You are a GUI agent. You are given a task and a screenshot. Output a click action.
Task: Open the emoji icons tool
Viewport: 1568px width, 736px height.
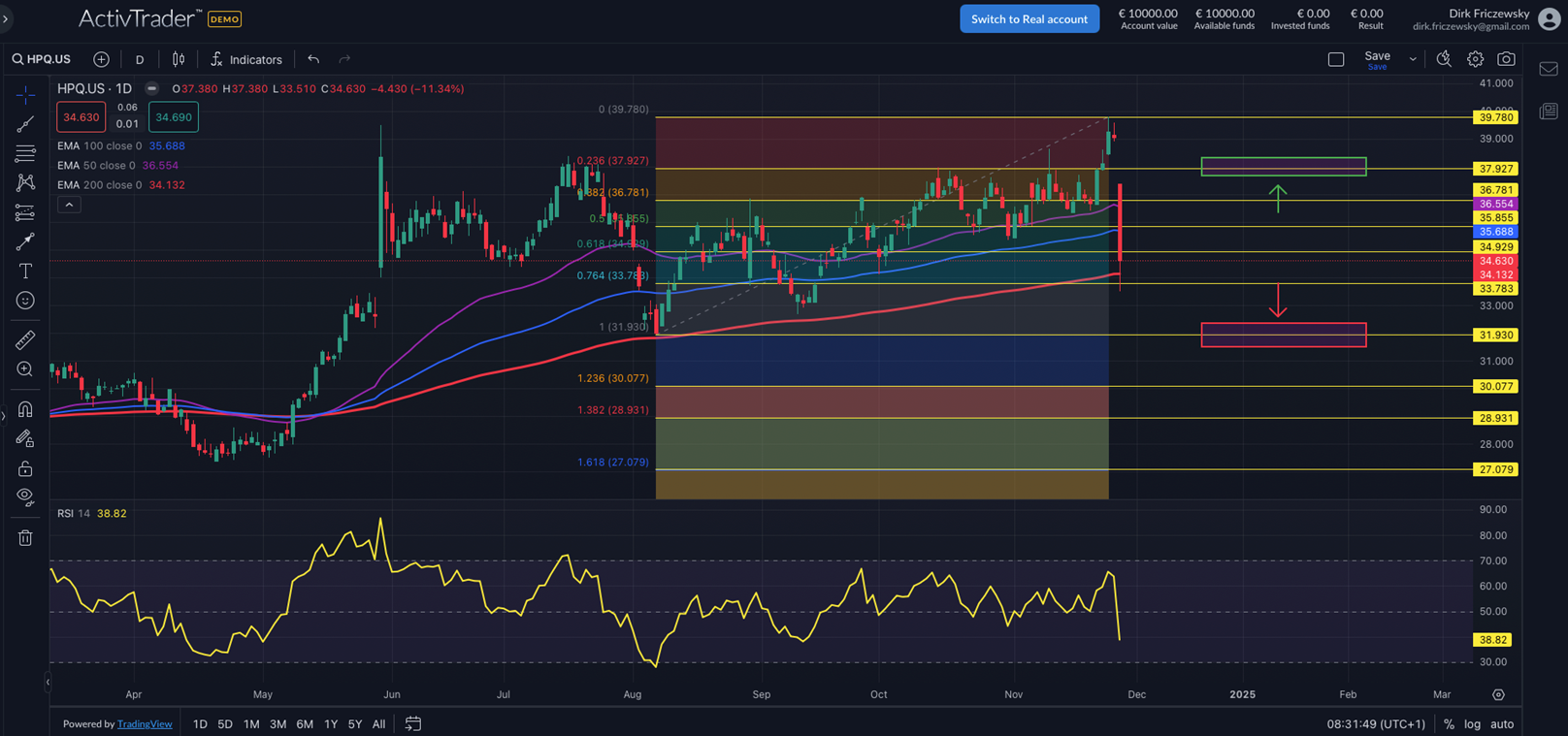click(x=25, y=301)
